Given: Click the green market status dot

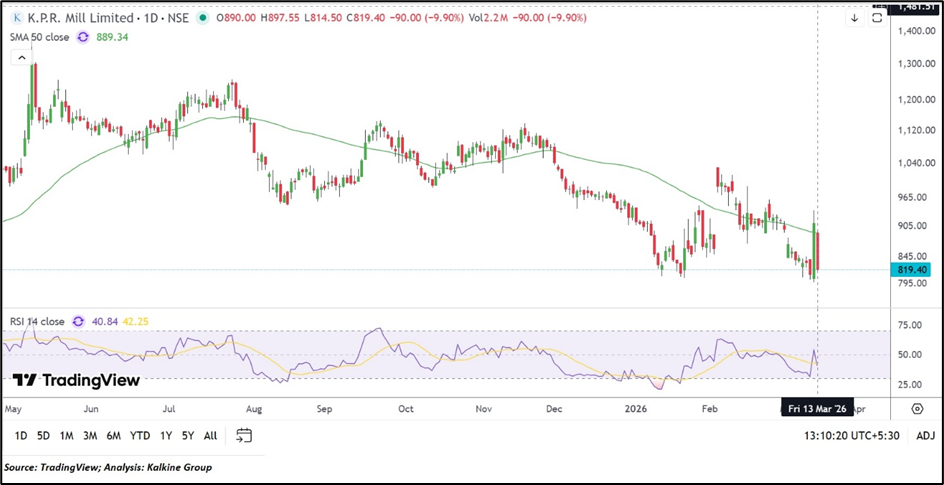Looking at the screenshot, I should 204,18.
